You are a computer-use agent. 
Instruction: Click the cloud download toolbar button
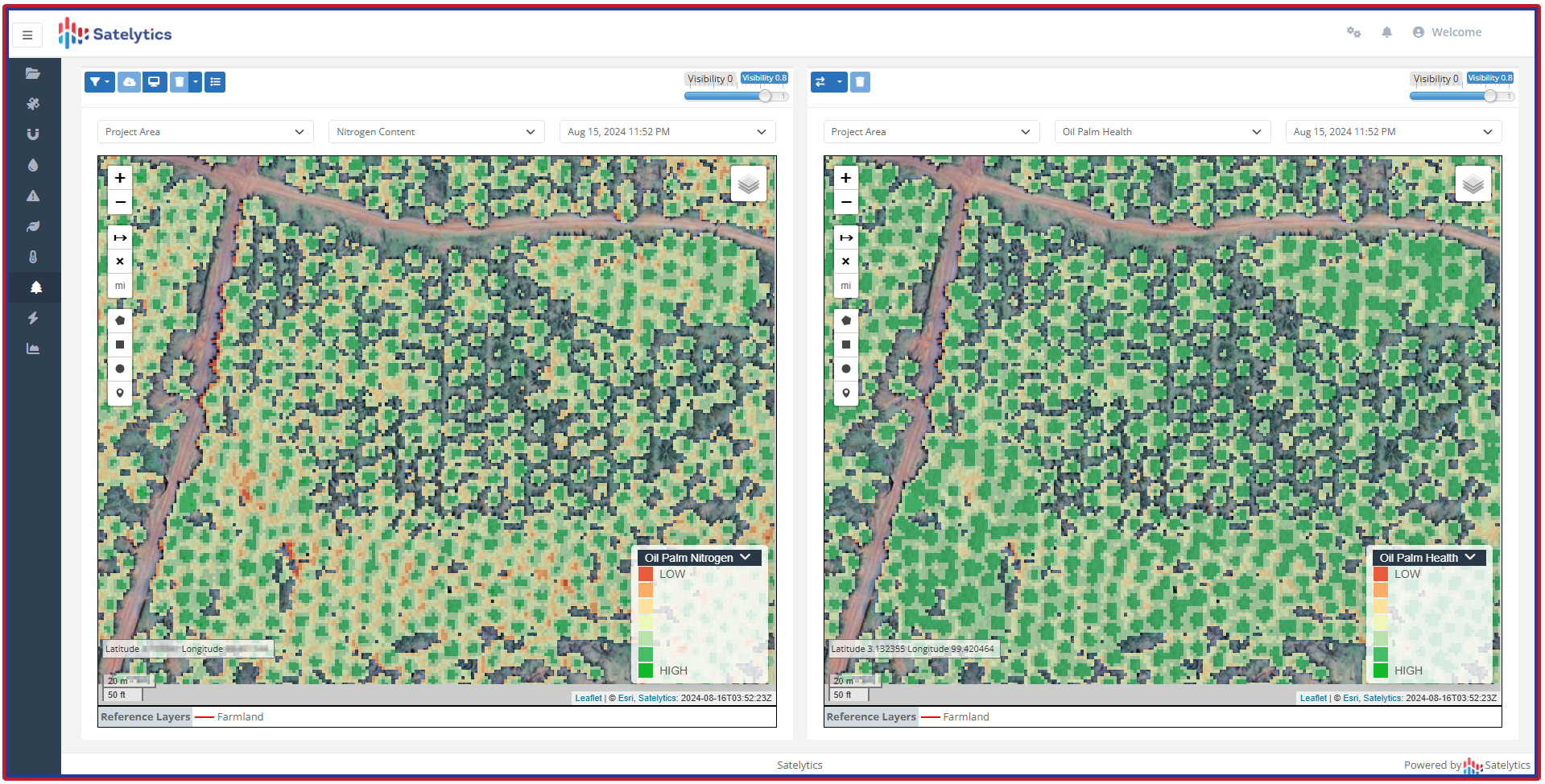pos(129,82)
